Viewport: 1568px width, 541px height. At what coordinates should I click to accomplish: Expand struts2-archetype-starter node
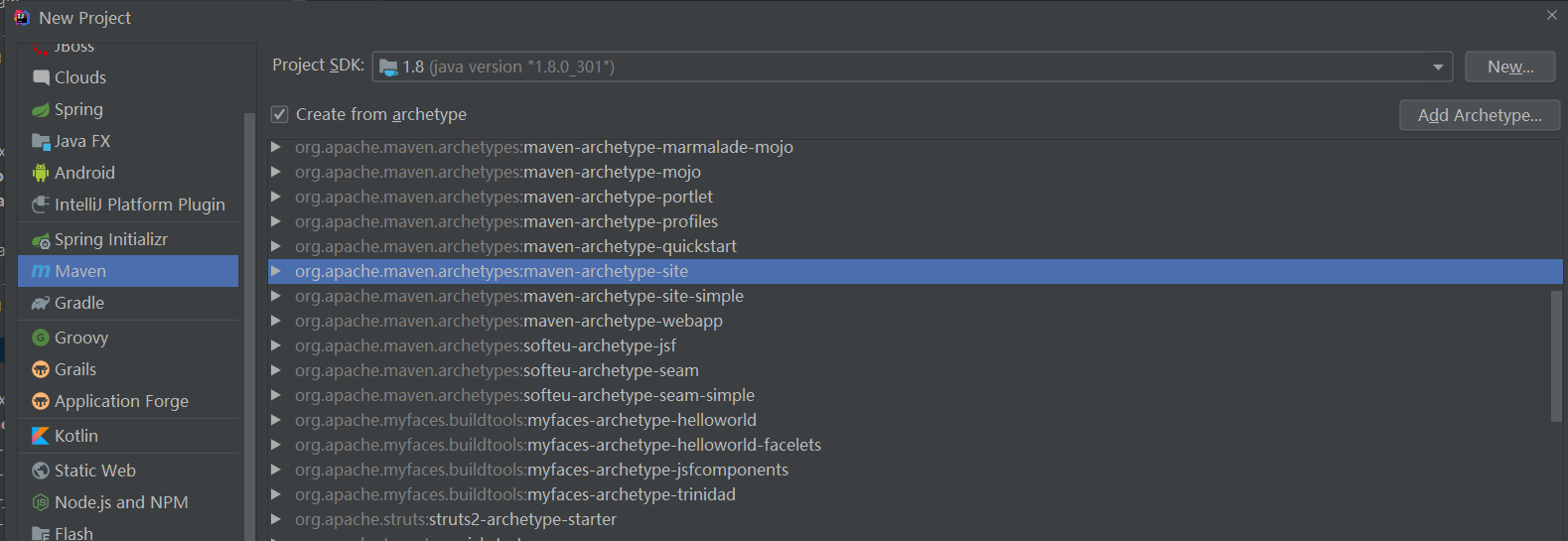pos(276,519)
